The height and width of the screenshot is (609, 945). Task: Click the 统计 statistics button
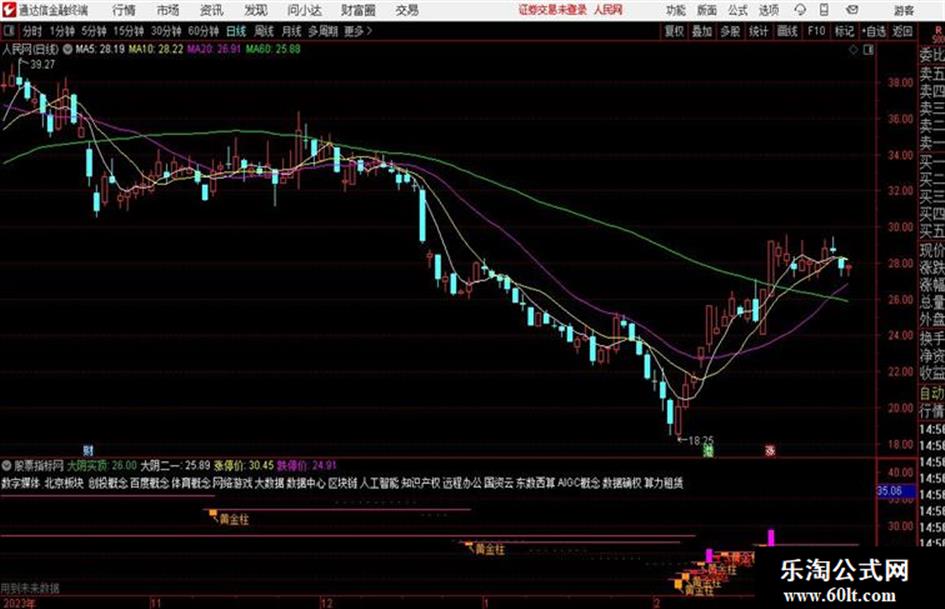point(759,31)
